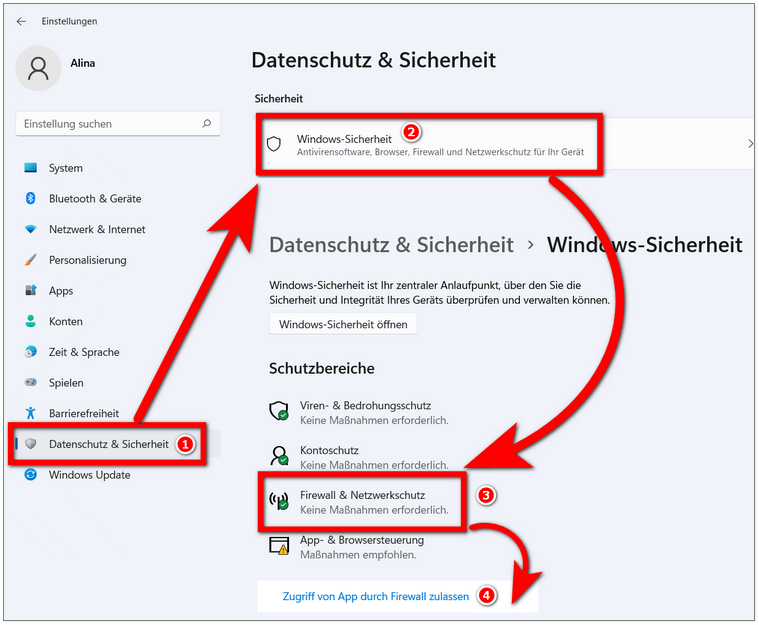Image resolution: width=759 pixels, height=625 pixels.
Task: Click the Sicherheit section label
Action: 279,98
